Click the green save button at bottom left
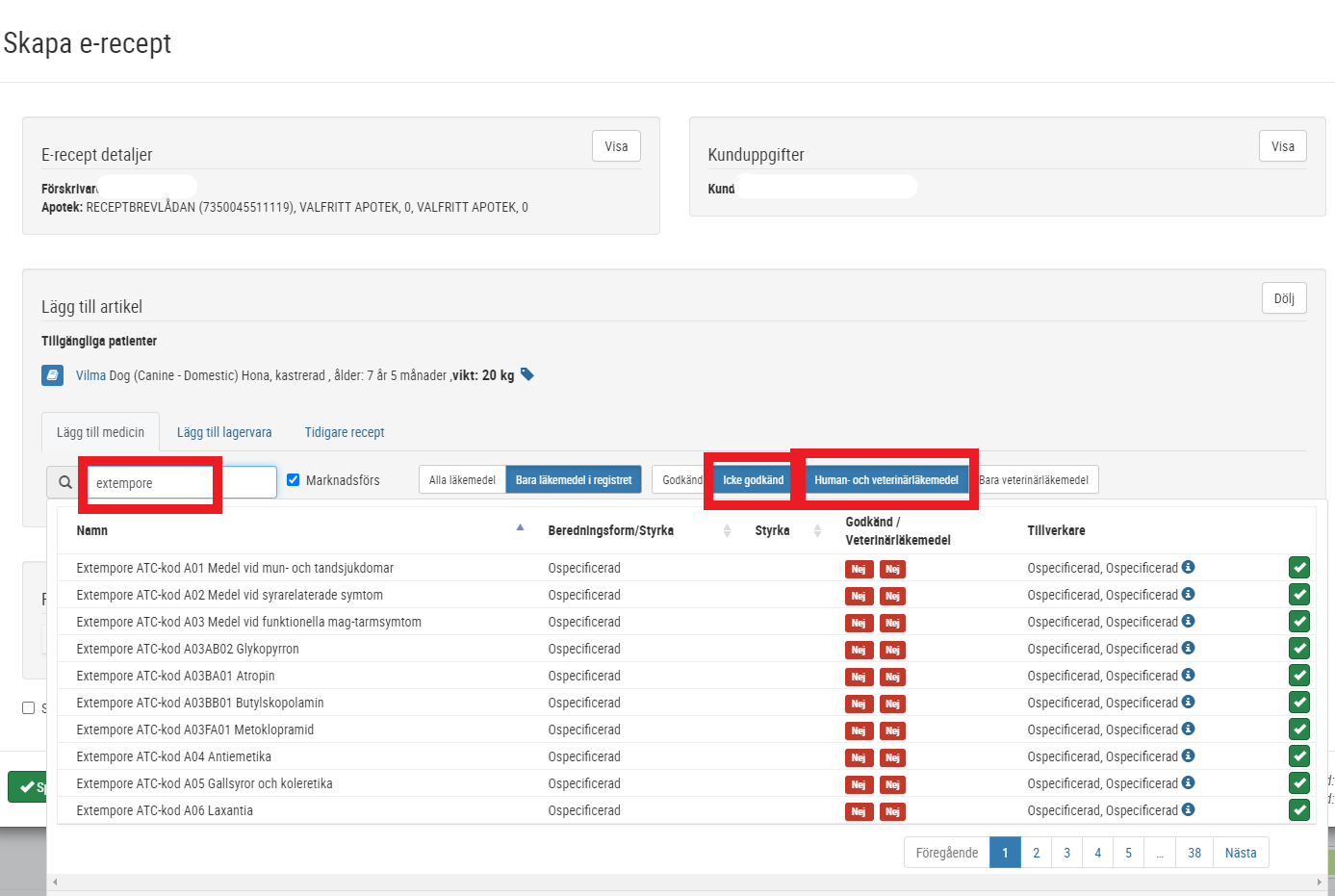This screenshot has width=1335, height=896. [x=27, y=787]
